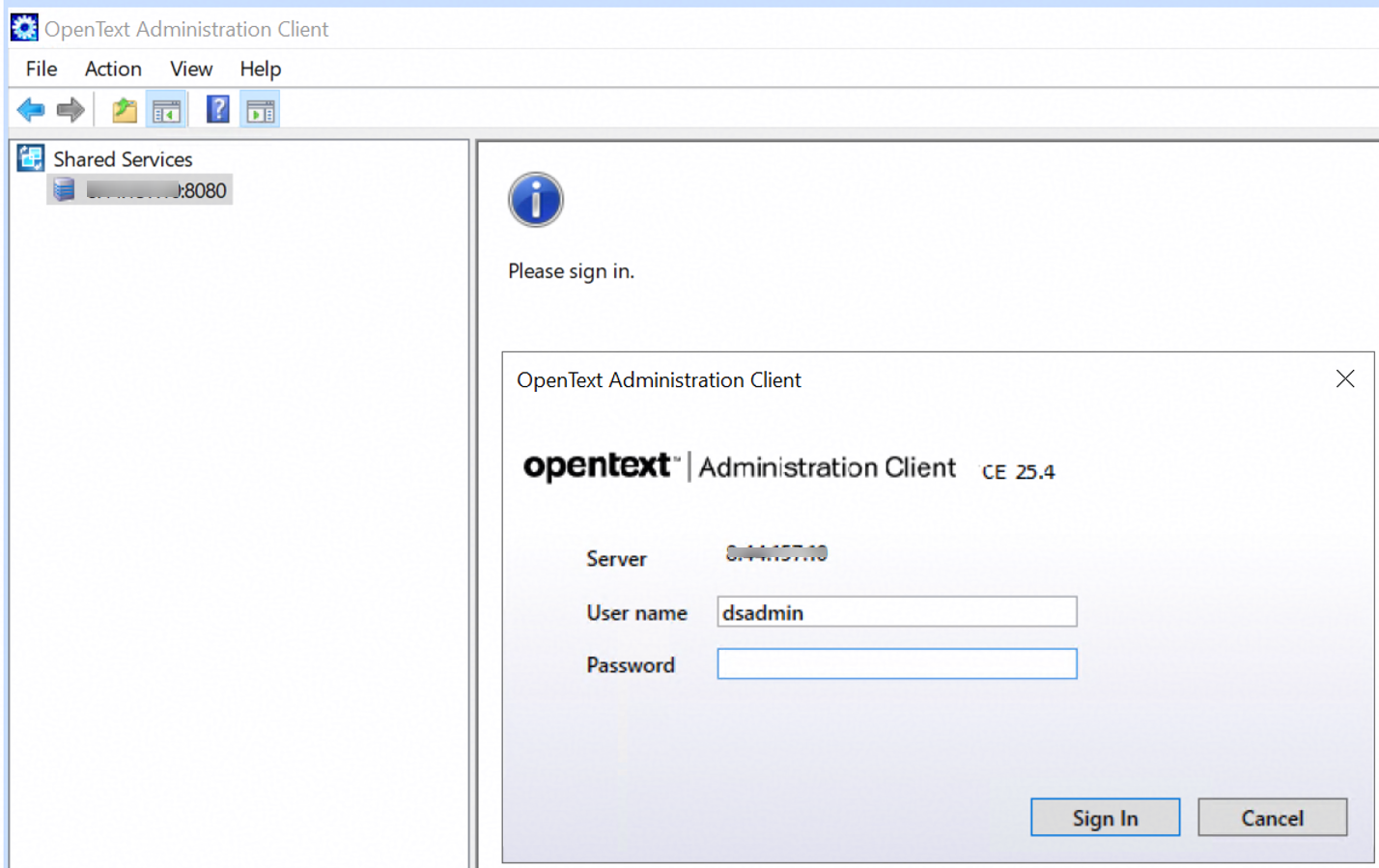The width and height of the screenshot is (1379, 868).
Task: Open the Help menu
Action: coord(261,69)
